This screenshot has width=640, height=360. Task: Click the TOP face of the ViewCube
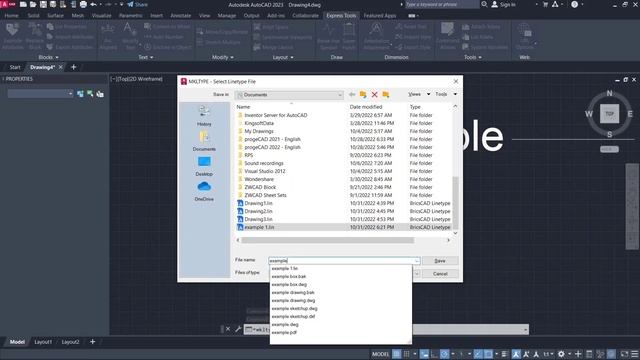pos(609,113)
